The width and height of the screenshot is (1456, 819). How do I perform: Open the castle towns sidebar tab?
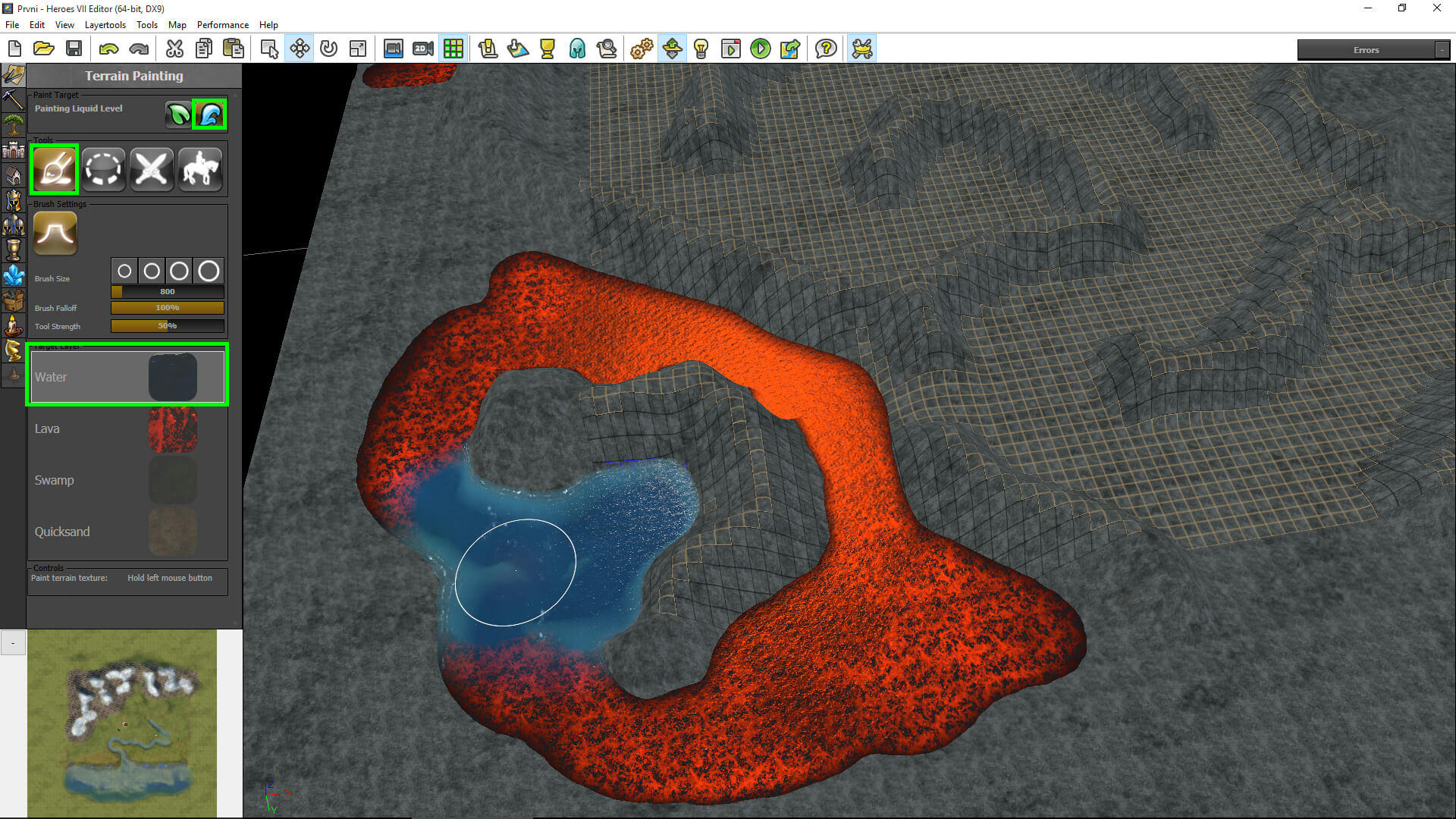pos(13,150)
